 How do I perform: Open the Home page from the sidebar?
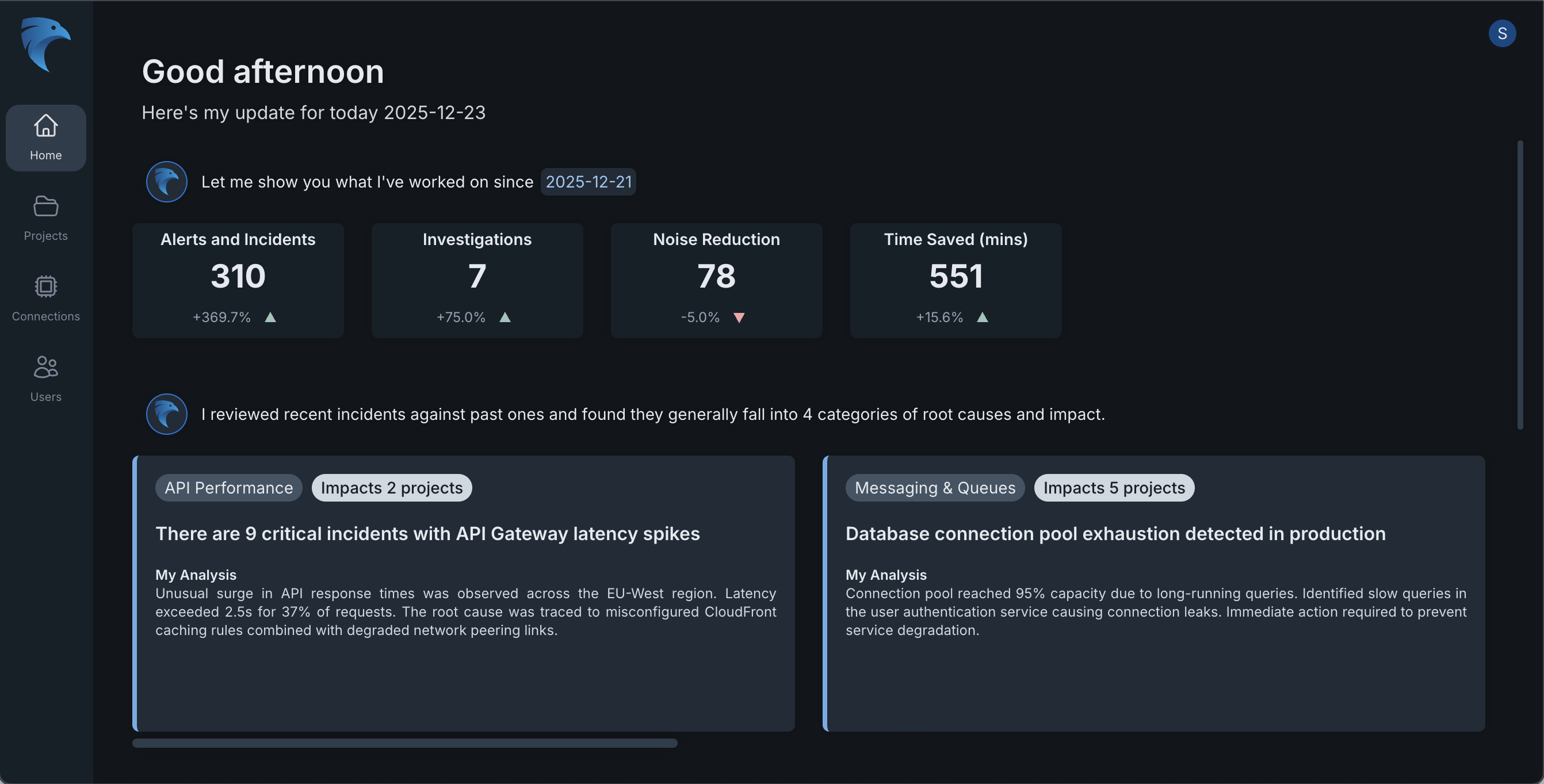point(45,138)
